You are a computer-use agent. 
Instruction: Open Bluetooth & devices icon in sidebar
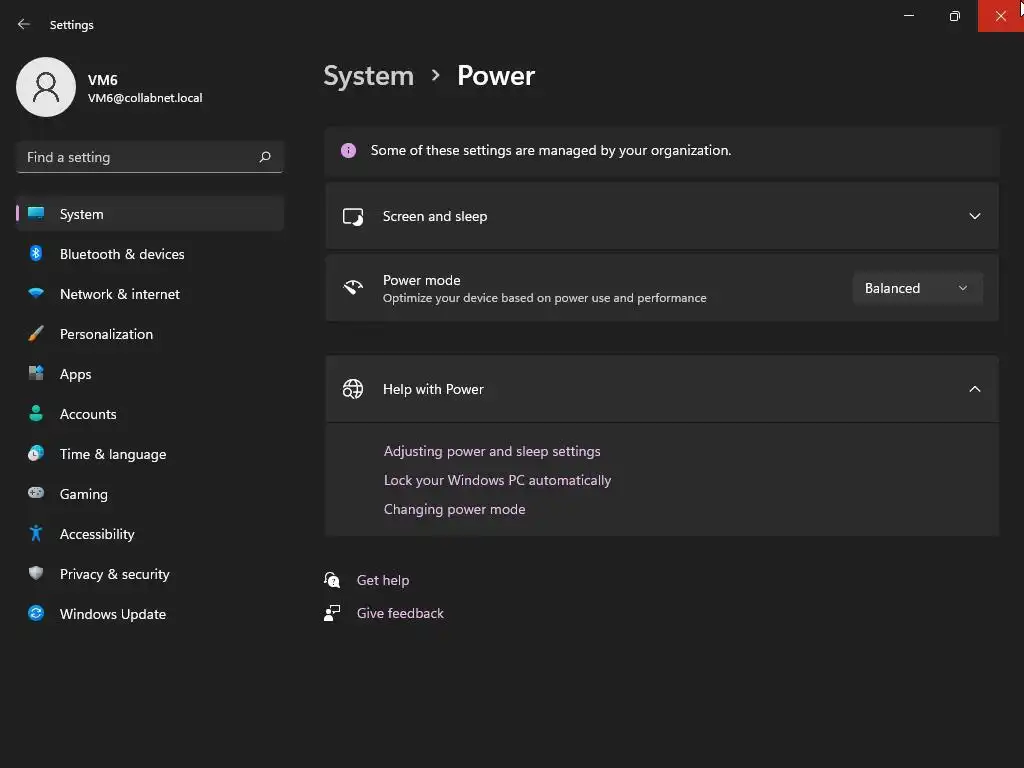36,254
